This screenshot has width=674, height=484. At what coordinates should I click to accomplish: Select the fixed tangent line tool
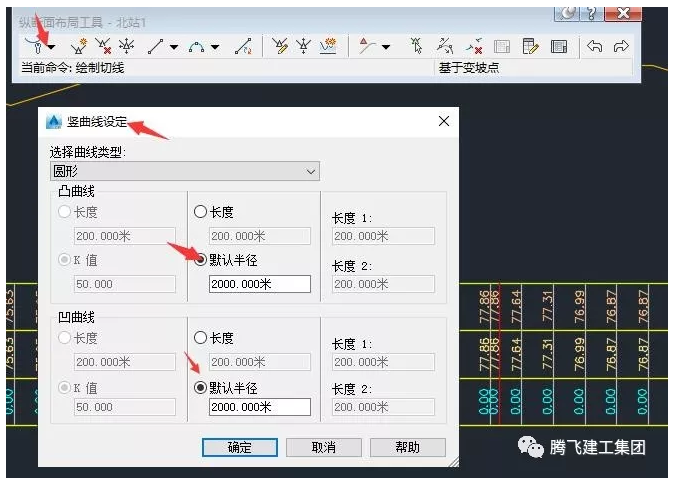pyautogui.click(x=155, y=46)
